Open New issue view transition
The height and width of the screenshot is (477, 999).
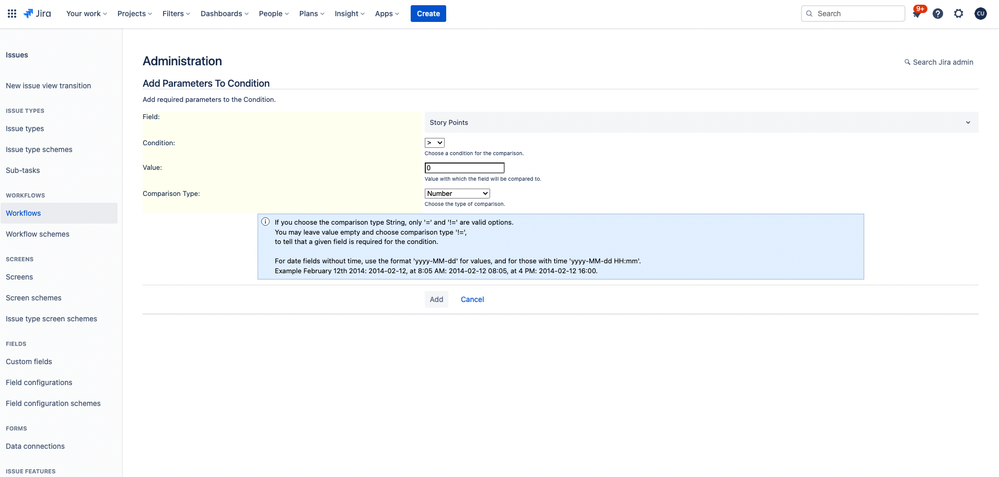(48, 86)
